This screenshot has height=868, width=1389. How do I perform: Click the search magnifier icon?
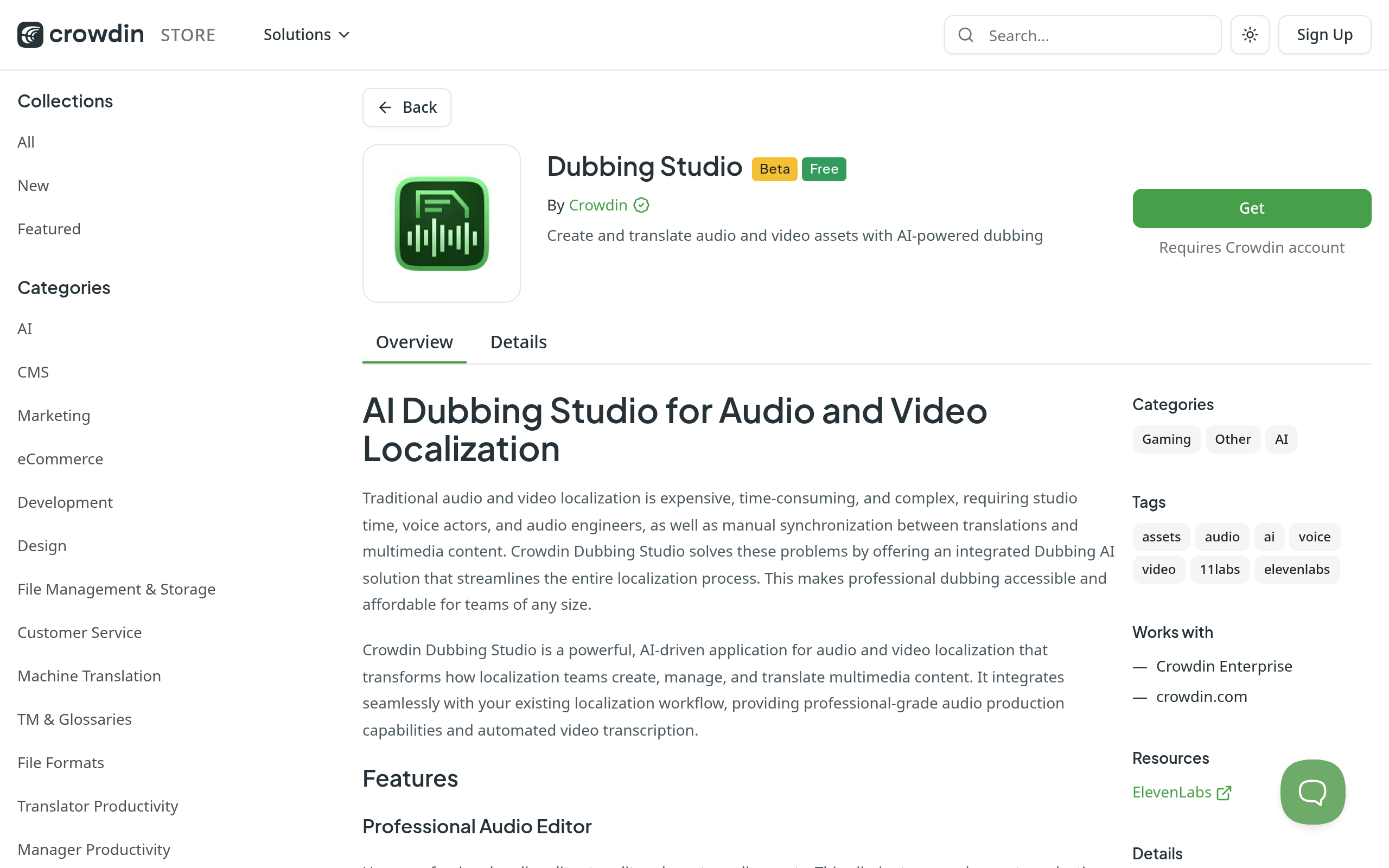point(966,35)
